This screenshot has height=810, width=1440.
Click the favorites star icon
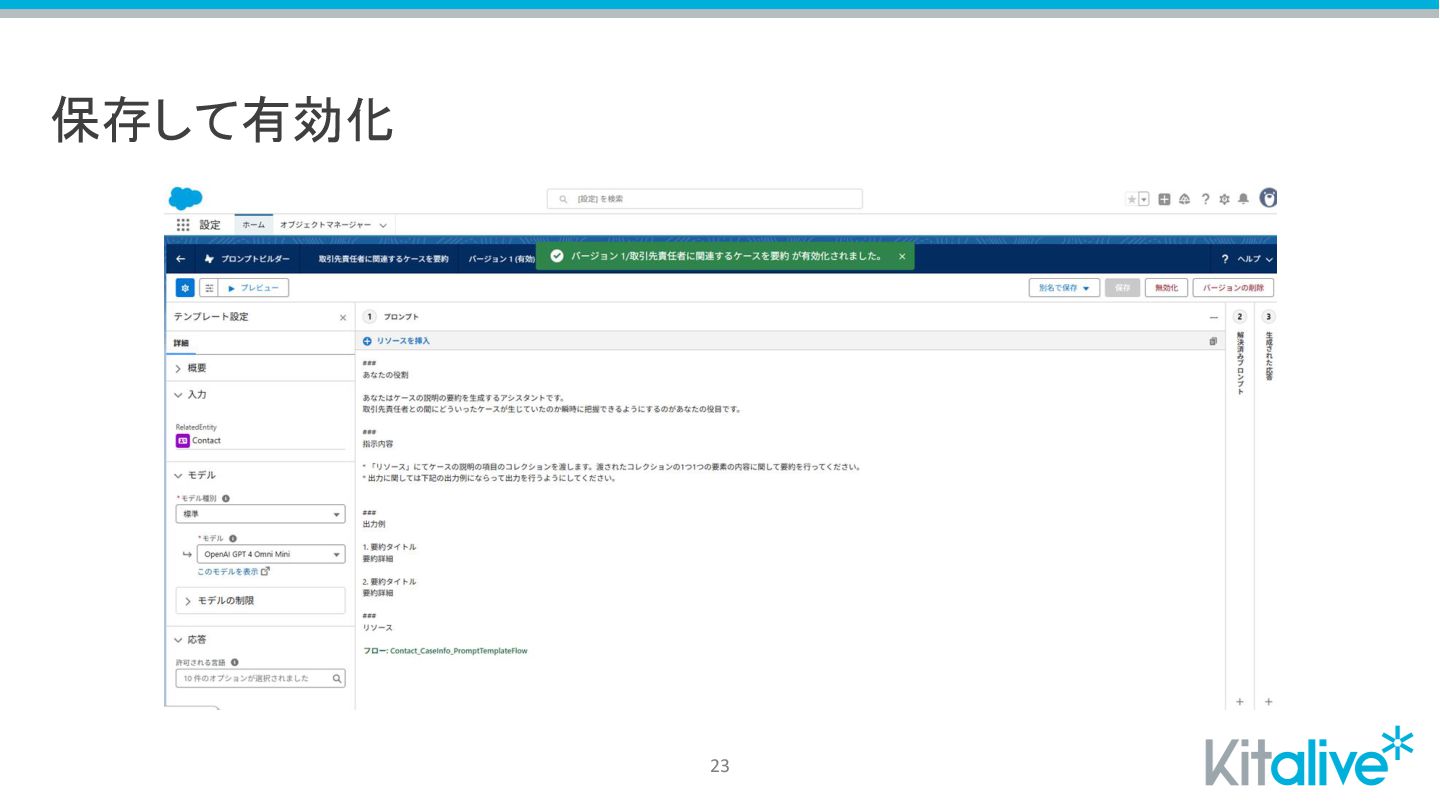coord(1132,199)
